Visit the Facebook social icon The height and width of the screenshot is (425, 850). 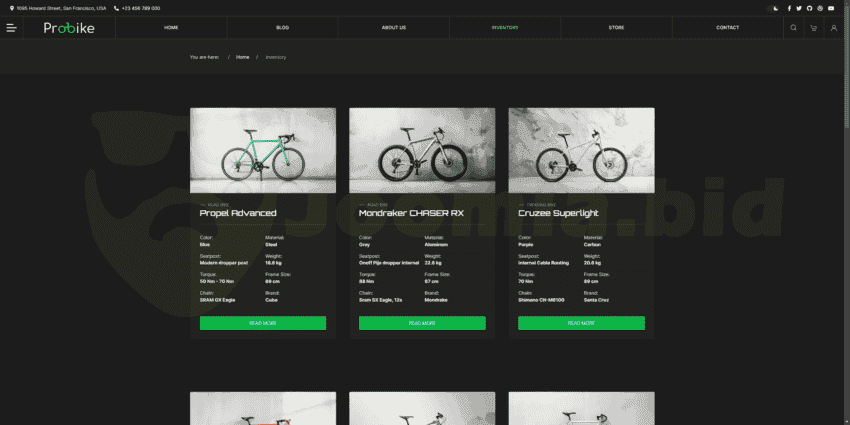click(x=788, y=8)
